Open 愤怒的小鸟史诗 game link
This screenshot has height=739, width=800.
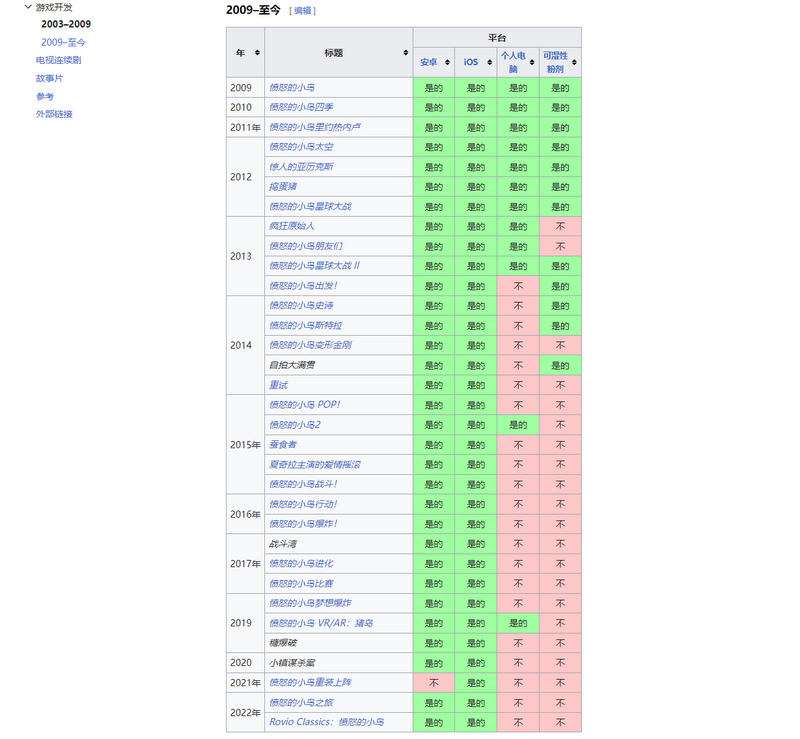(x=301, y=306)
